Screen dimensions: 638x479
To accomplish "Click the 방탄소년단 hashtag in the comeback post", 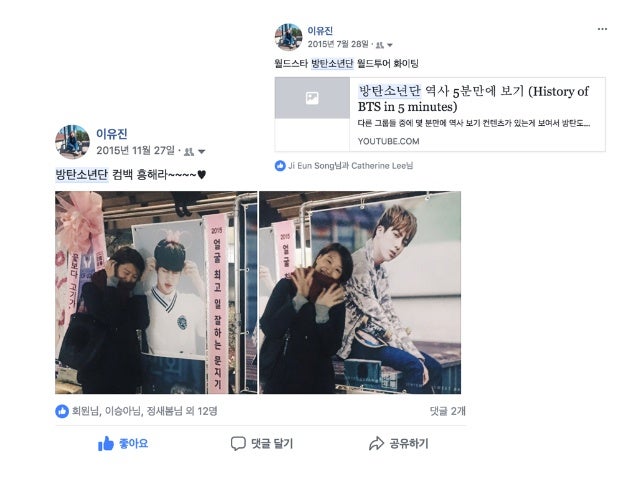I will pos(82,175).
